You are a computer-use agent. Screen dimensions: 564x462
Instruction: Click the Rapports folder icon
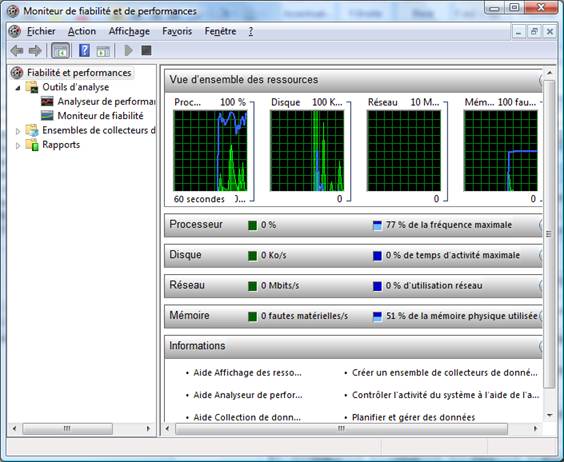pyautogui.click(x=32, y=145)
